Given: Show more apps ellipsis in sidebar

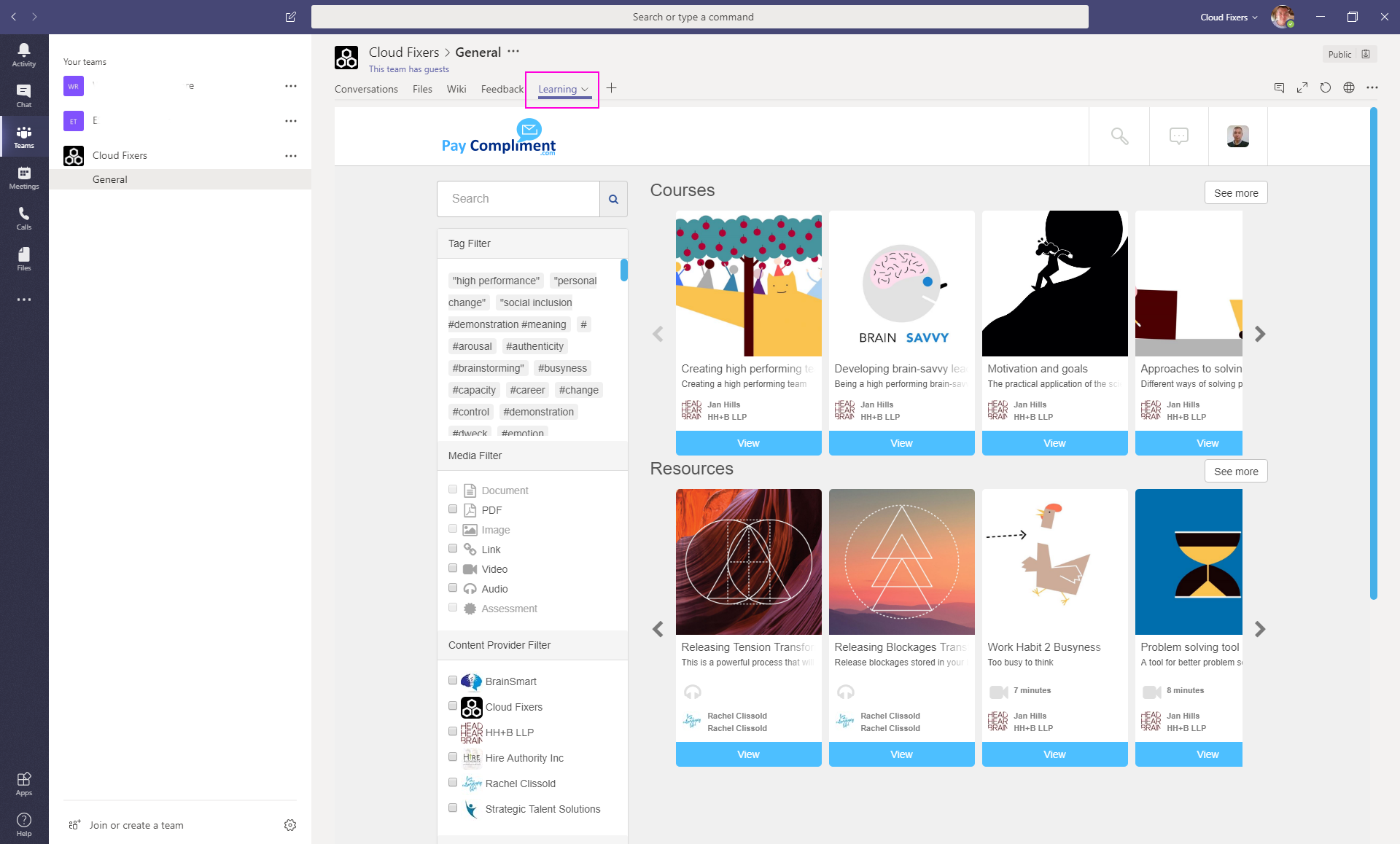Looking at the screenshot, I should 24,300.
